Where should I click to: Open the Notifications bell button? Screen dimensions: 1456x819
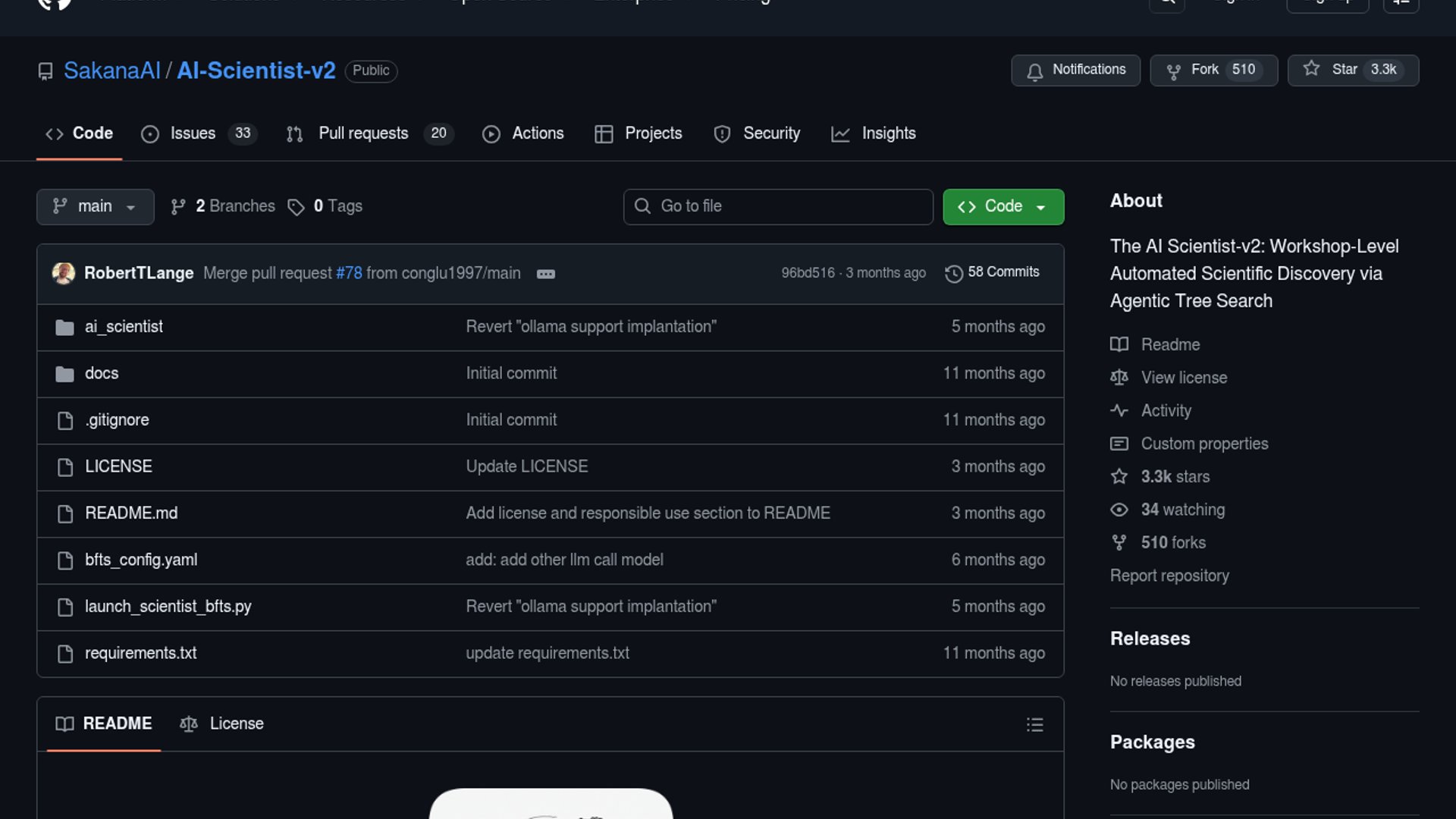coord(1075,70)
